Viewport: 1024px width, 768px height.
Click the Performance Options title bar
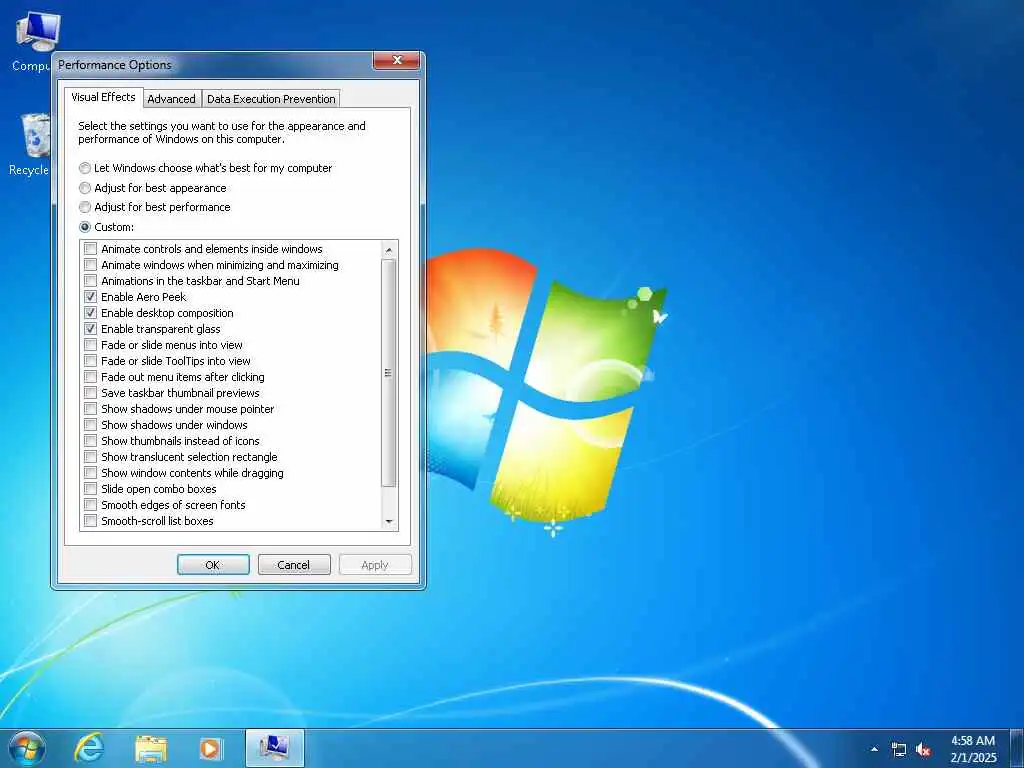point(214,65)
